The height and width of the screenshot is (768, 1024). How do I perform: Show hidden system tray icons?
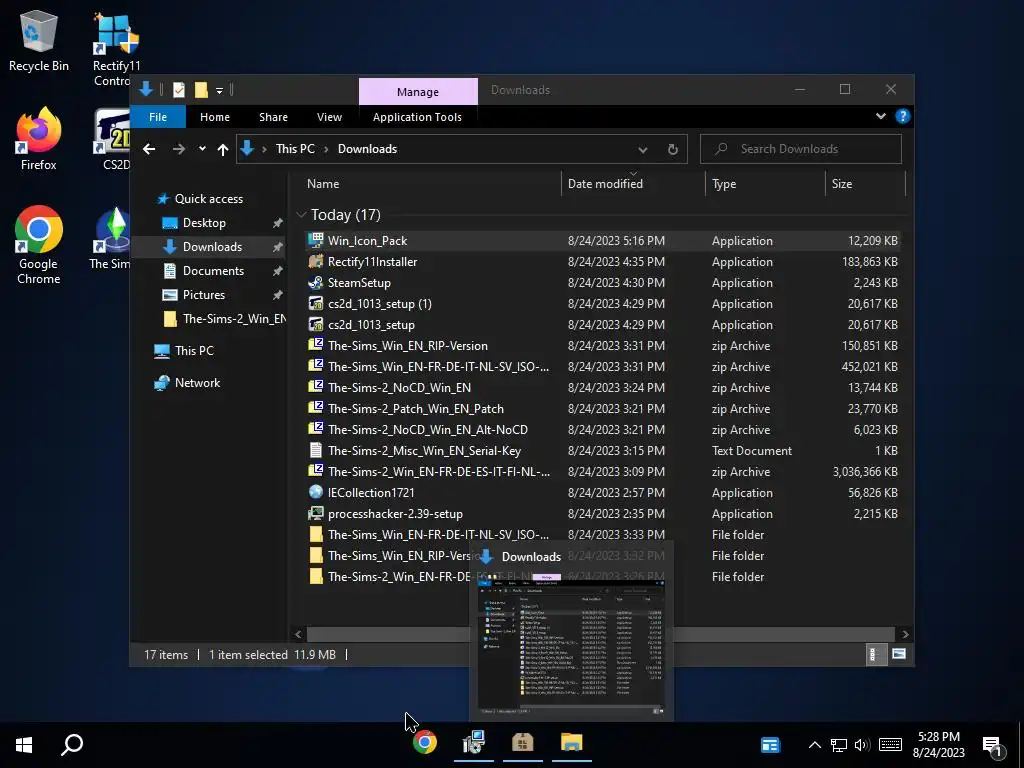point(814,744)
